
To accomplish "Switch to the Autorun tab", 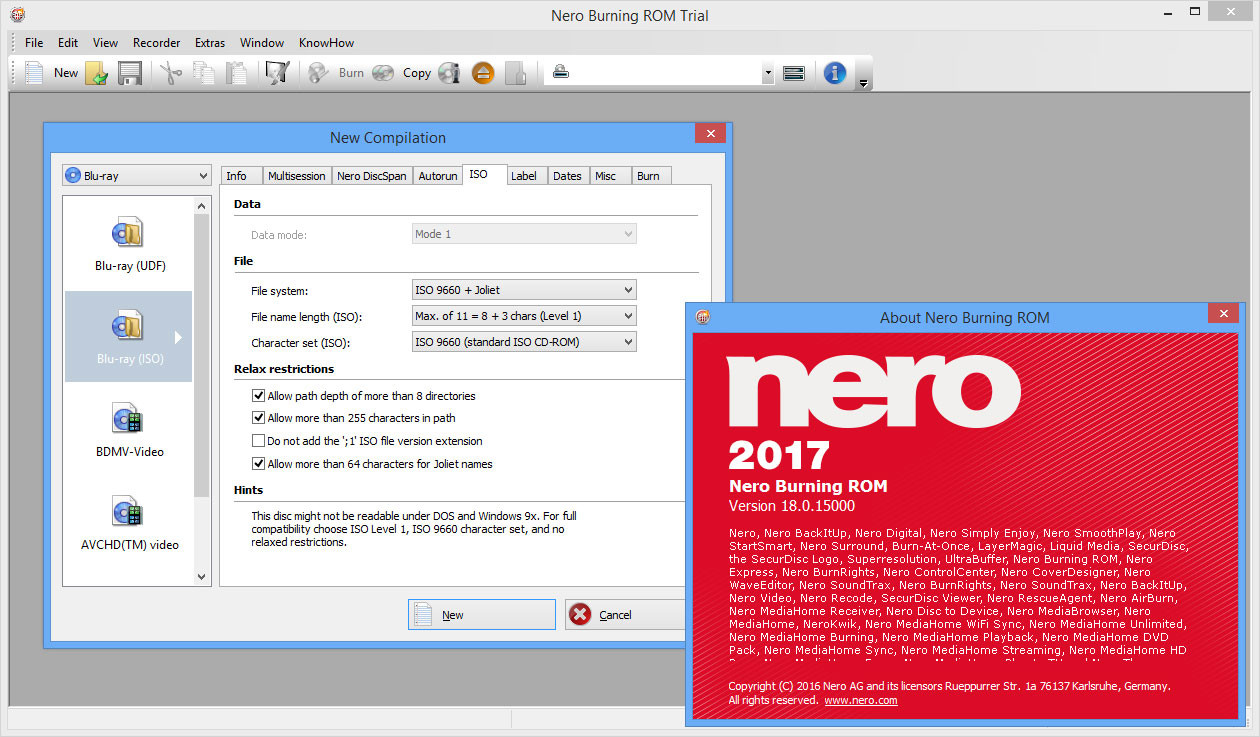I will tap(438, 176).
